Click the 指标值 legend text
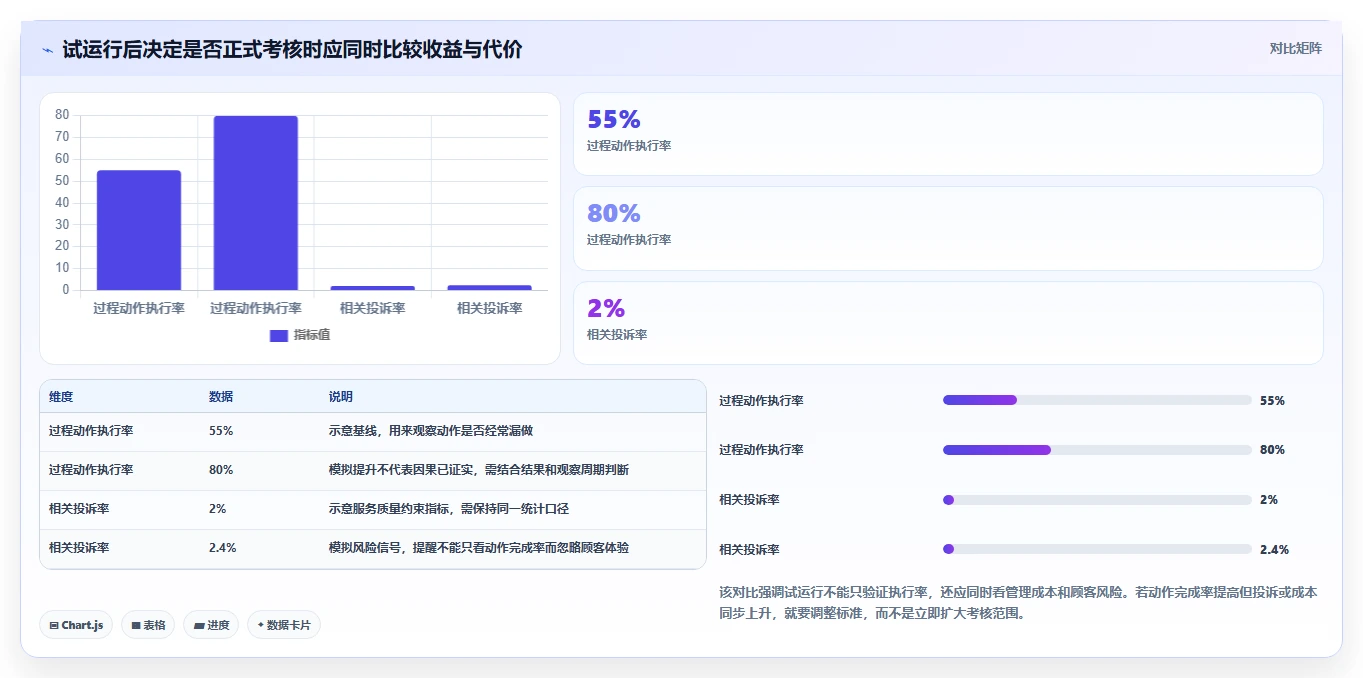The image size is (1363, 678). pos(311,335)
